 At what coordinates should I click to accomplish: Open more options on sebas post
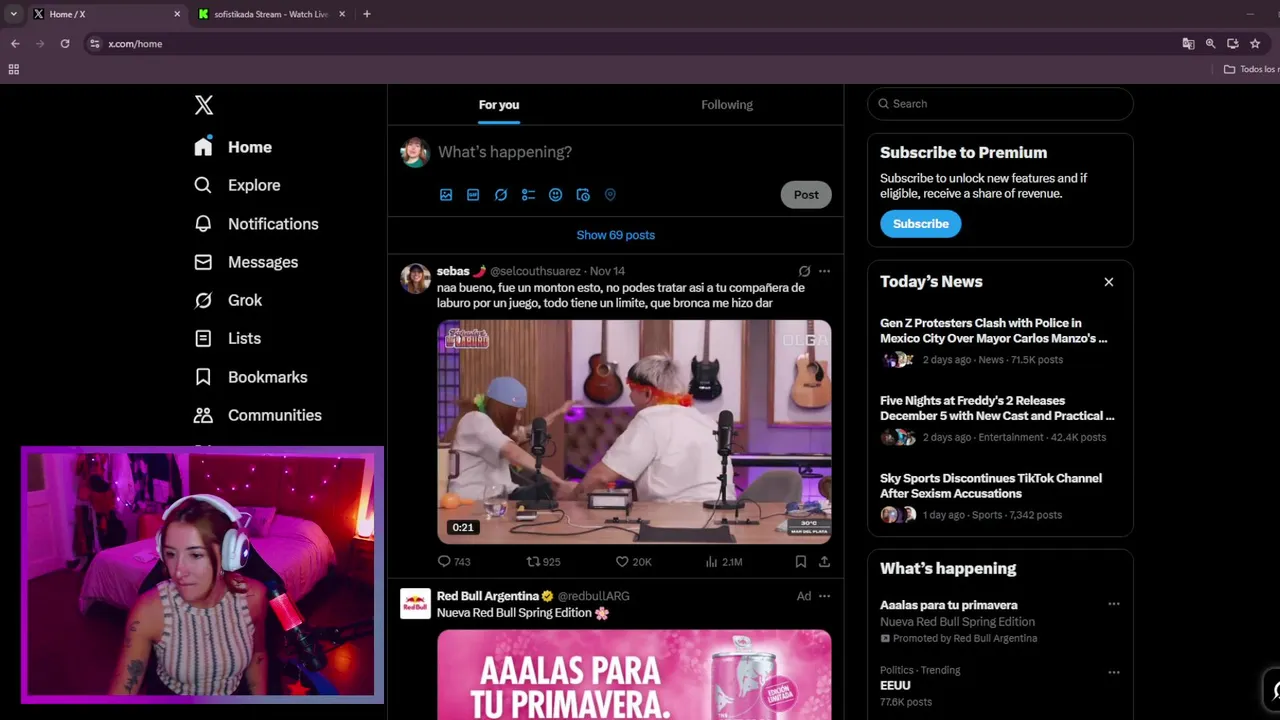pyautogui.click(x=824, y=271)
